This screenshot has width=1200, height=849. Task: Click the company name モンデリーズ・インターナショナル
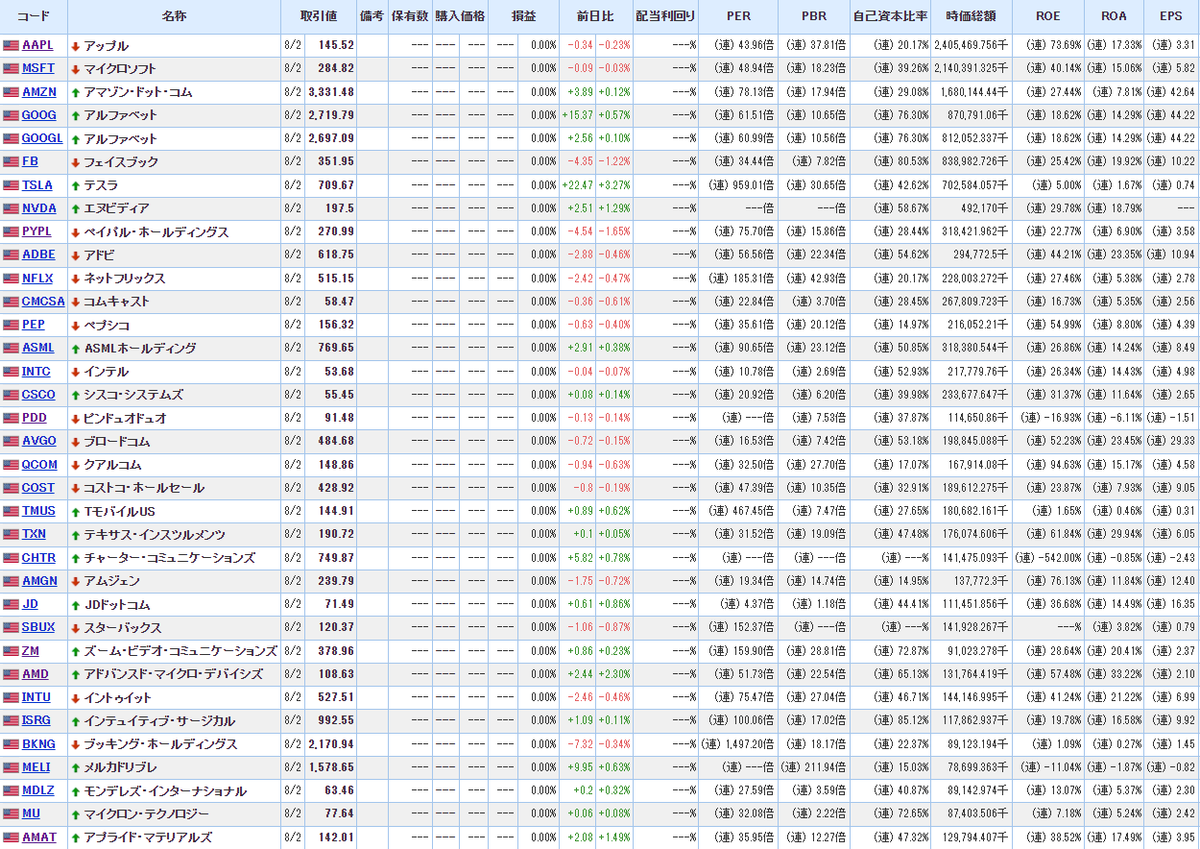point(164,790)
